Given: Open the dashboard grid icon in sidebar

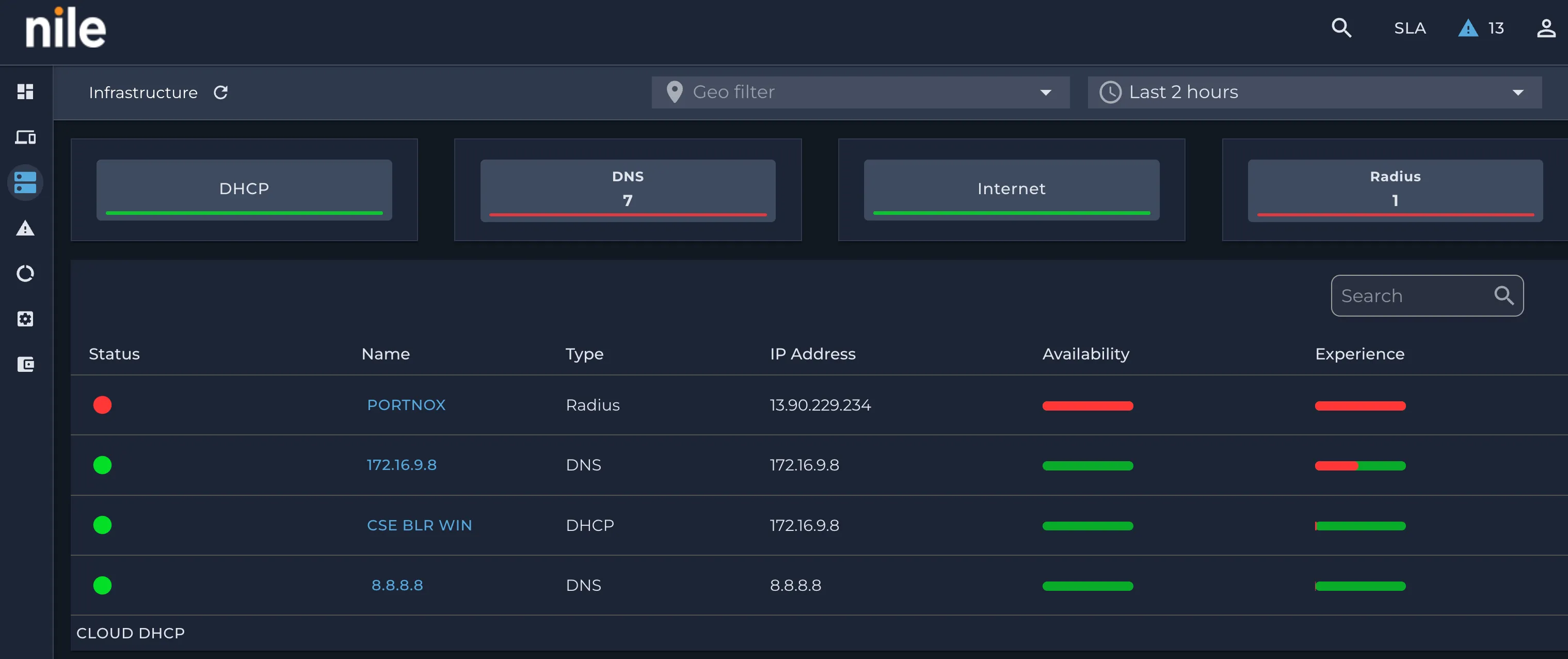Looking at the screenshot, I should (25, 92).
